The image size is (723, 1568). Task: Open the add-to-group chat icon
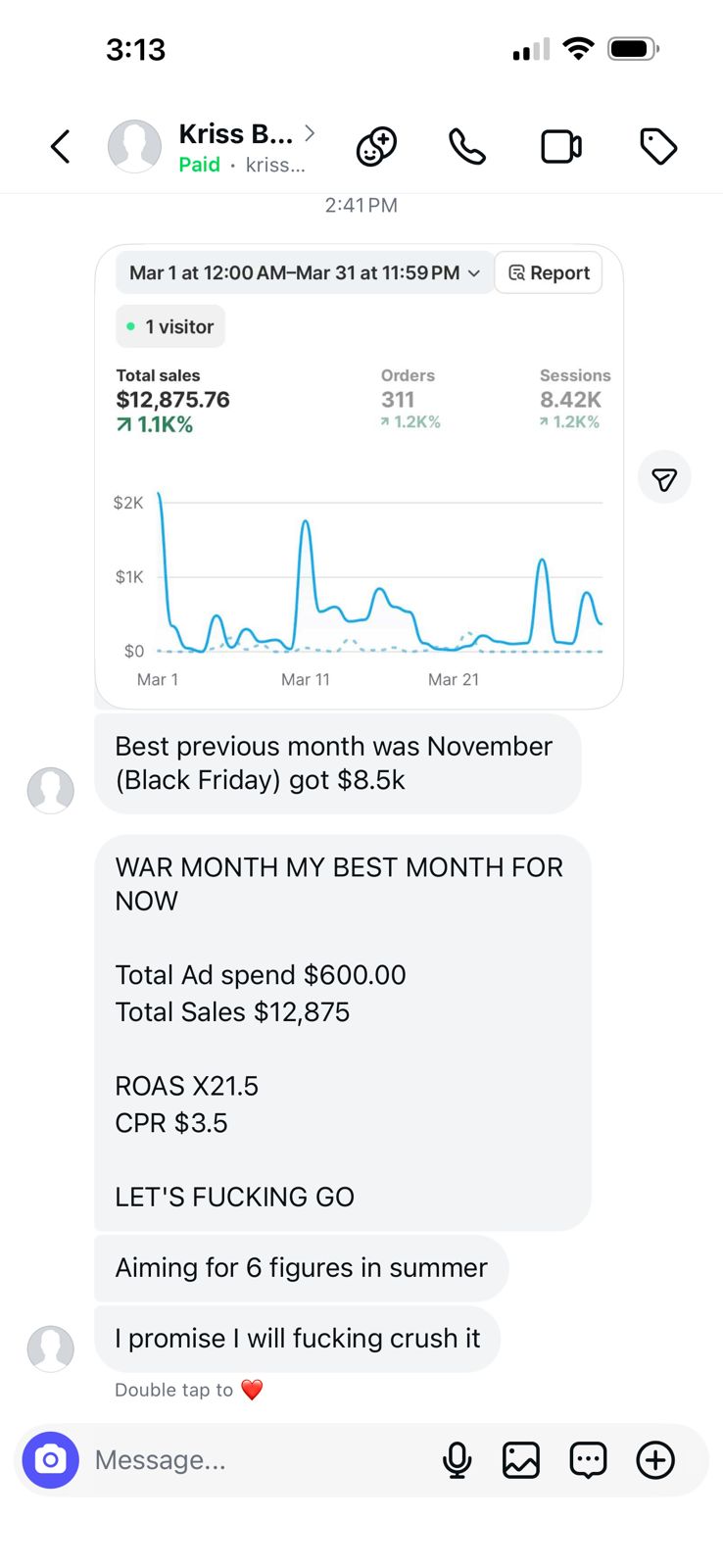376,147
